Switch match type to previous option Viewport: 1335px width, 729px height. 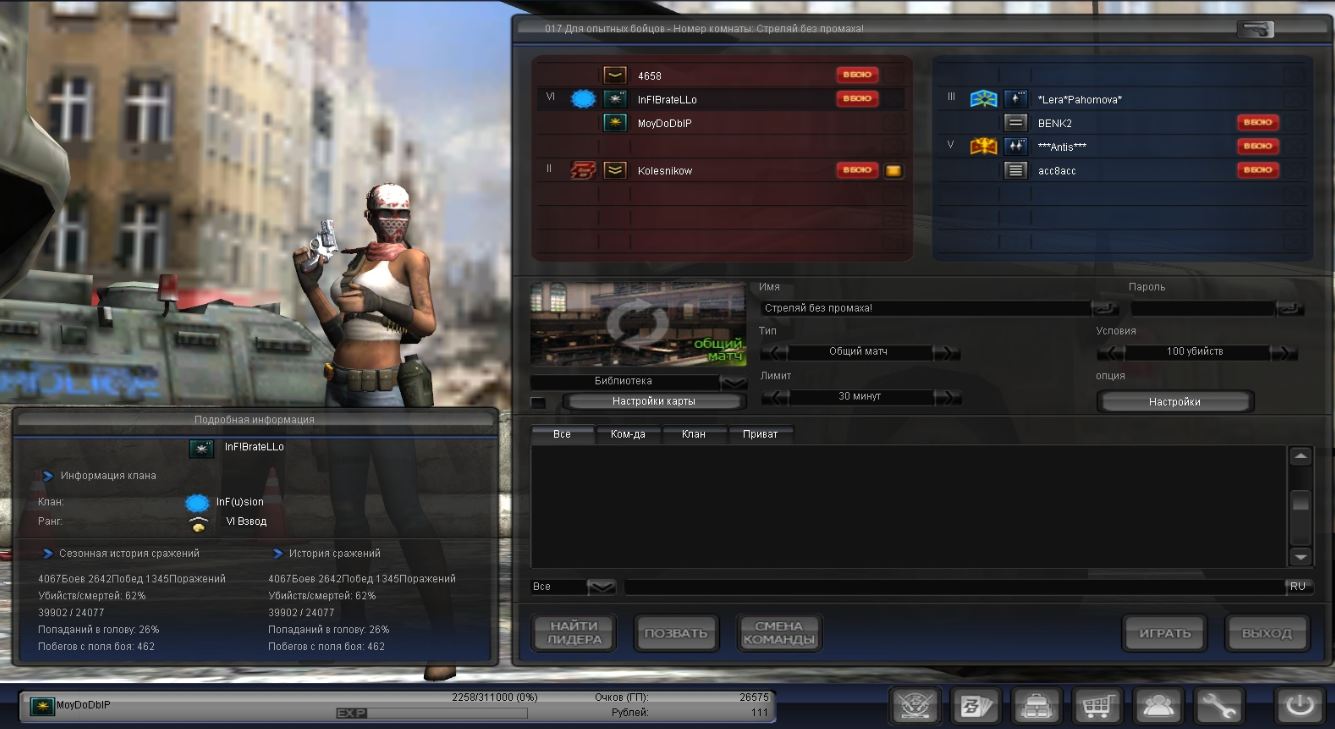click(x=775, y=353)
